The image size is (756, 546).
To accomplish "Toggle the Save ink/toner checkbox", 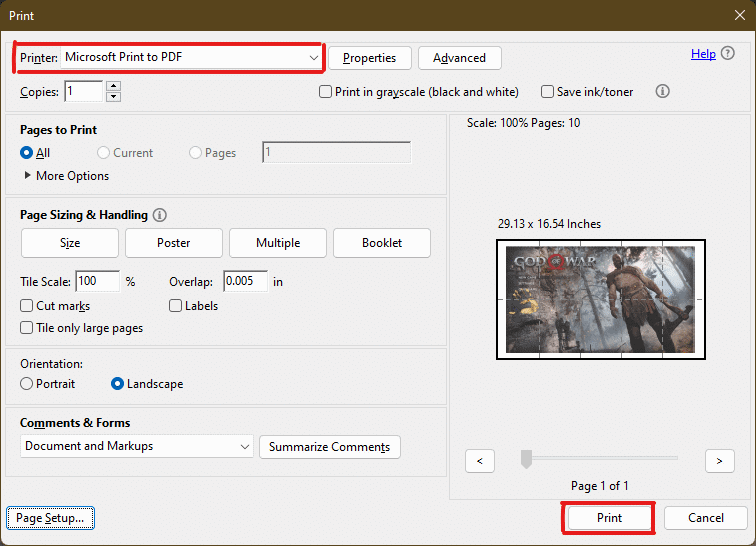I will [547, 92].
